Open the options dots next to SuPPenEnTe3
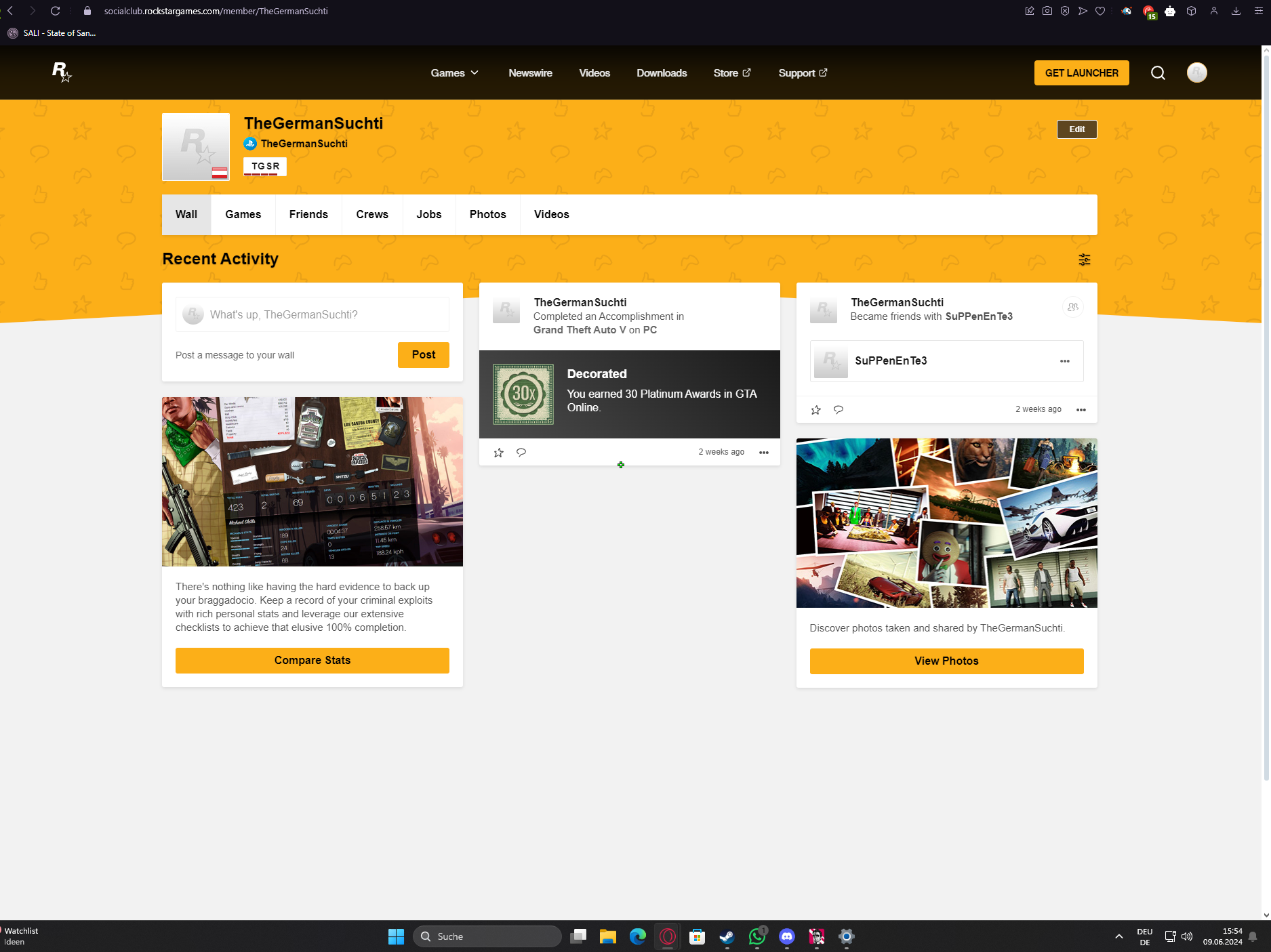The height and width of the screenshot is (952, 1271). click(x=1065, y=361)
